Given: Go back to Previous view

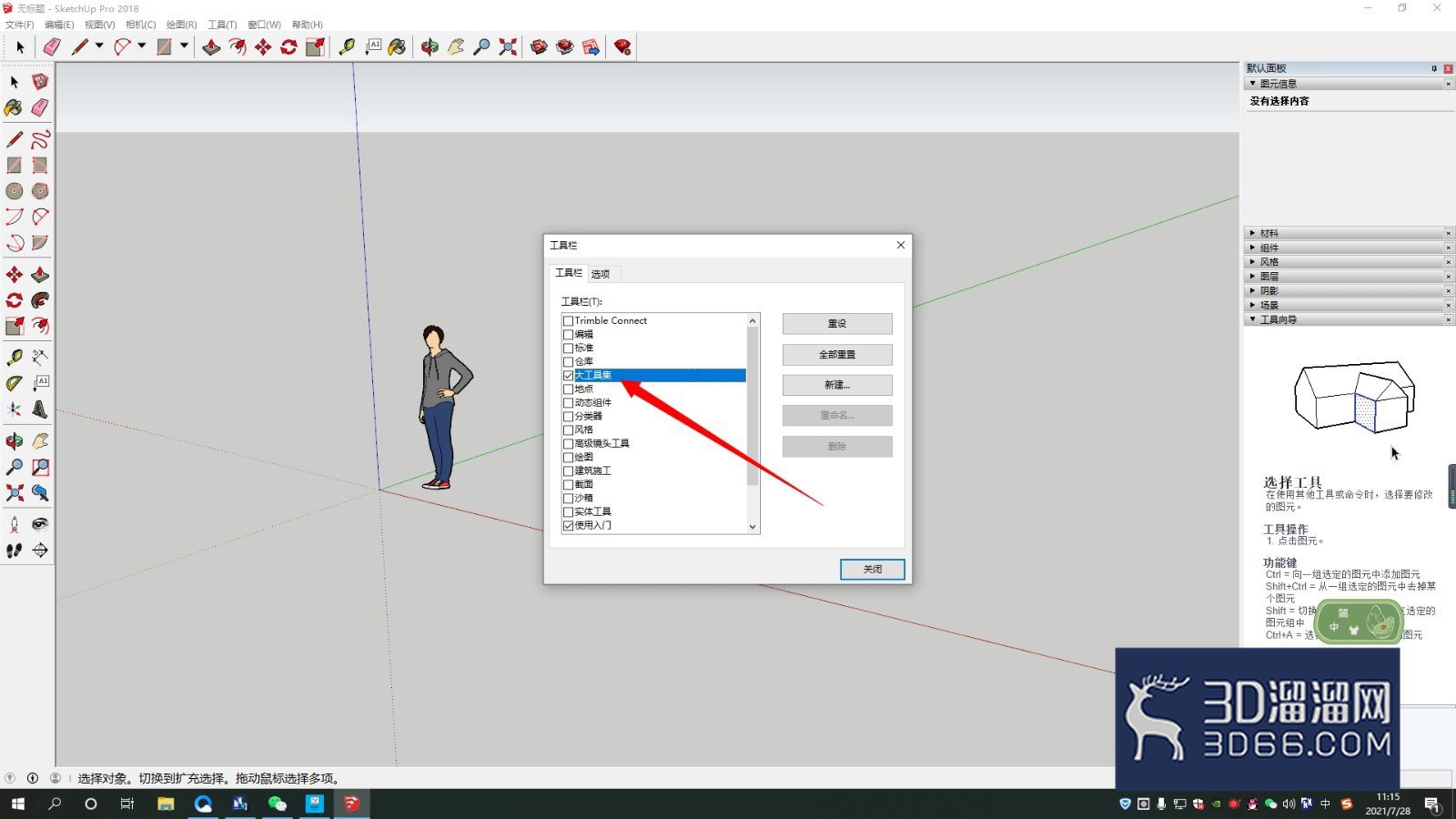Looking at the screenshot, I should pos(40,493).
